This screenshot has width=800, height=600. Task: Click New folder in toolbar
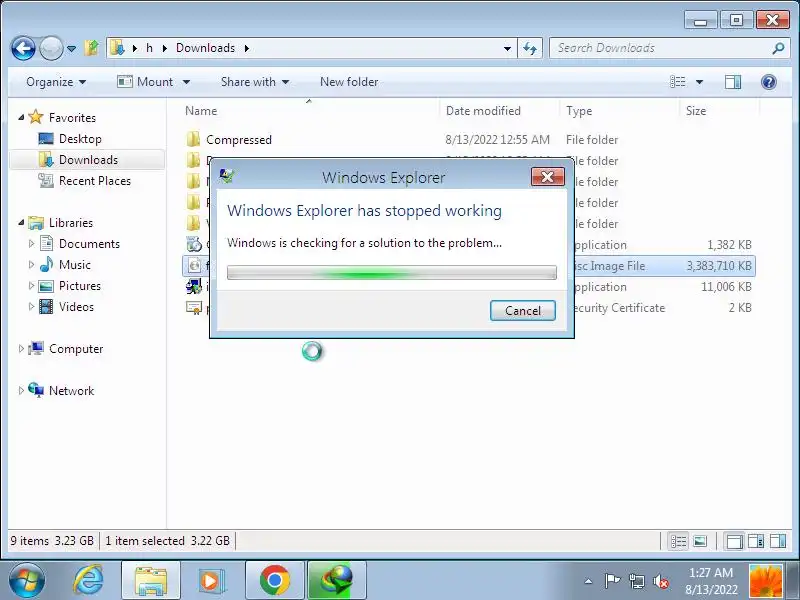(349, 82)
